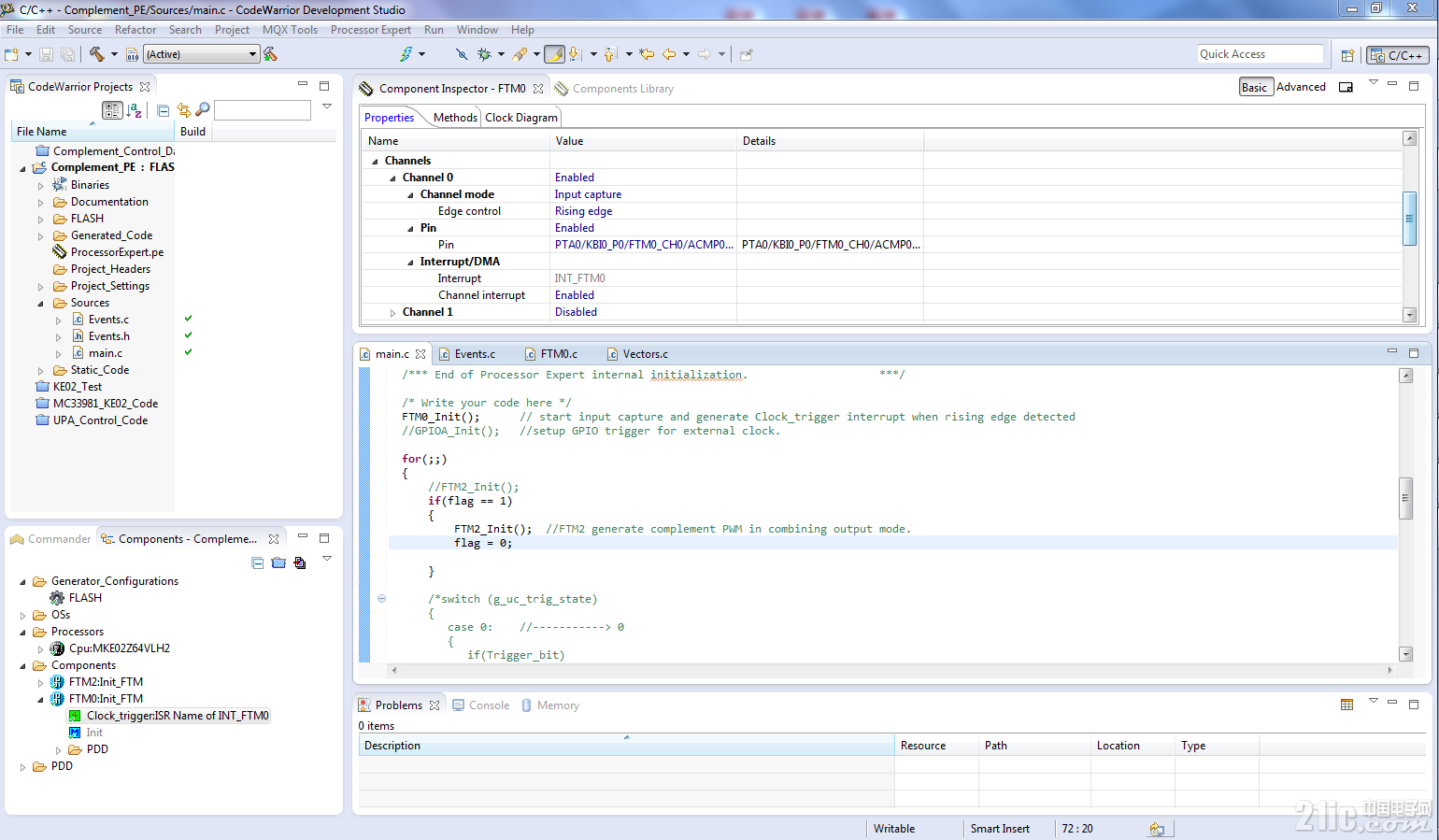Click the icon right of Advanced in Component Inspector
Image resolution: width=1439 pixels, height=840 pixels.
click(x=1346, y=87)
